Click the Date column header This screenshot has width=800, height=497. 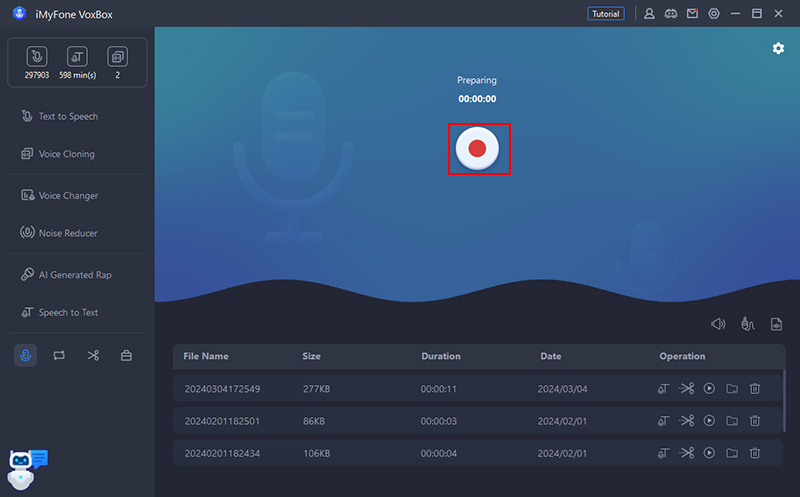551,356
